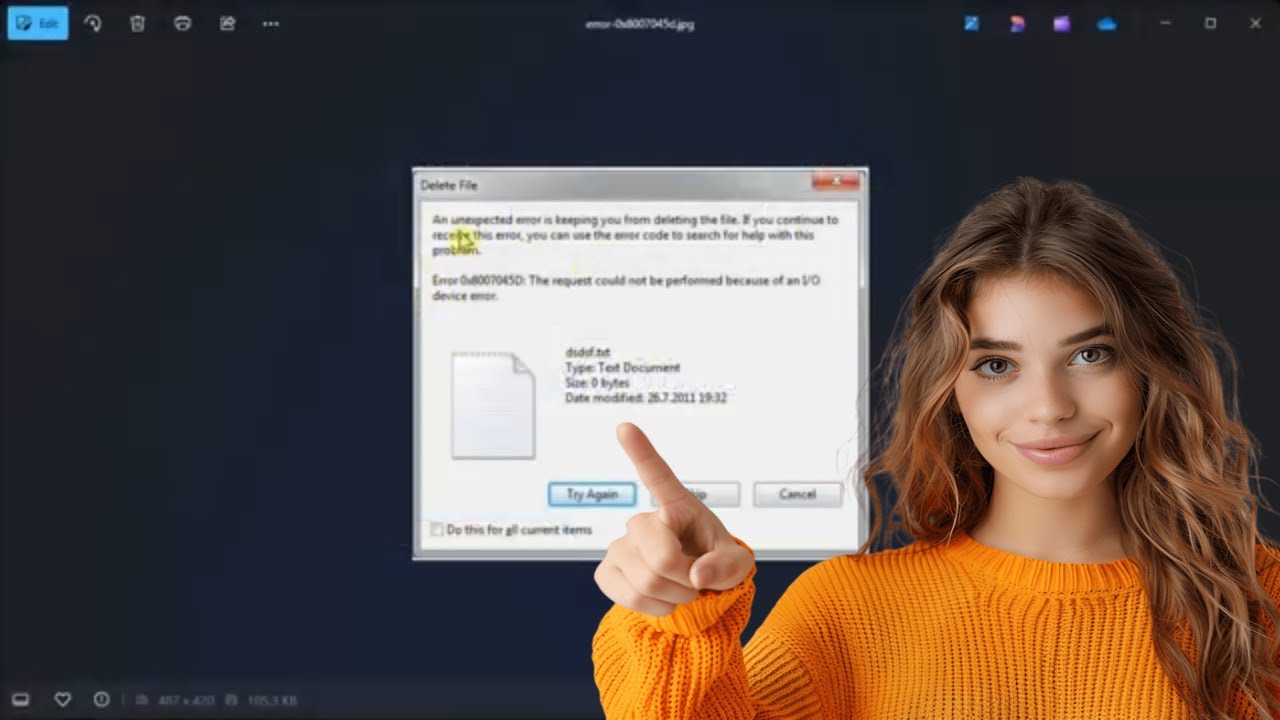Share the image via the share icon

click(x=227, y=23)
